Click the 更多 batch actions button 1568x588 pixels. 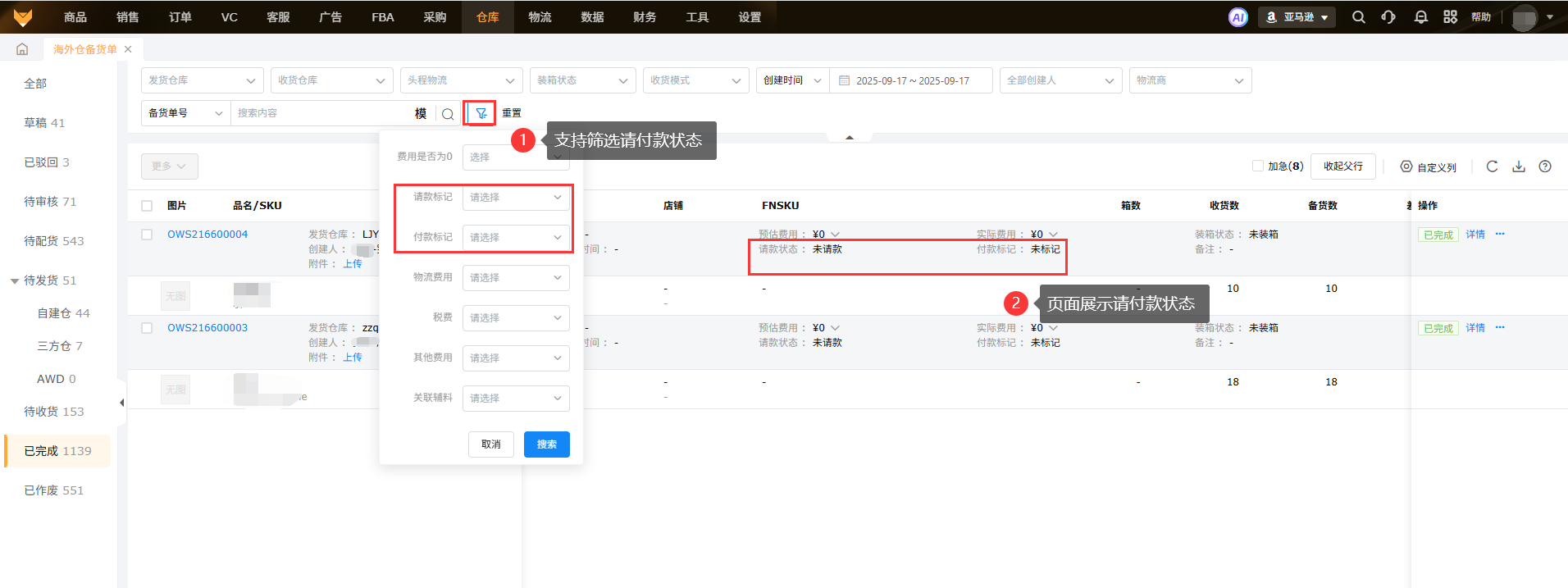coord(170,166)
